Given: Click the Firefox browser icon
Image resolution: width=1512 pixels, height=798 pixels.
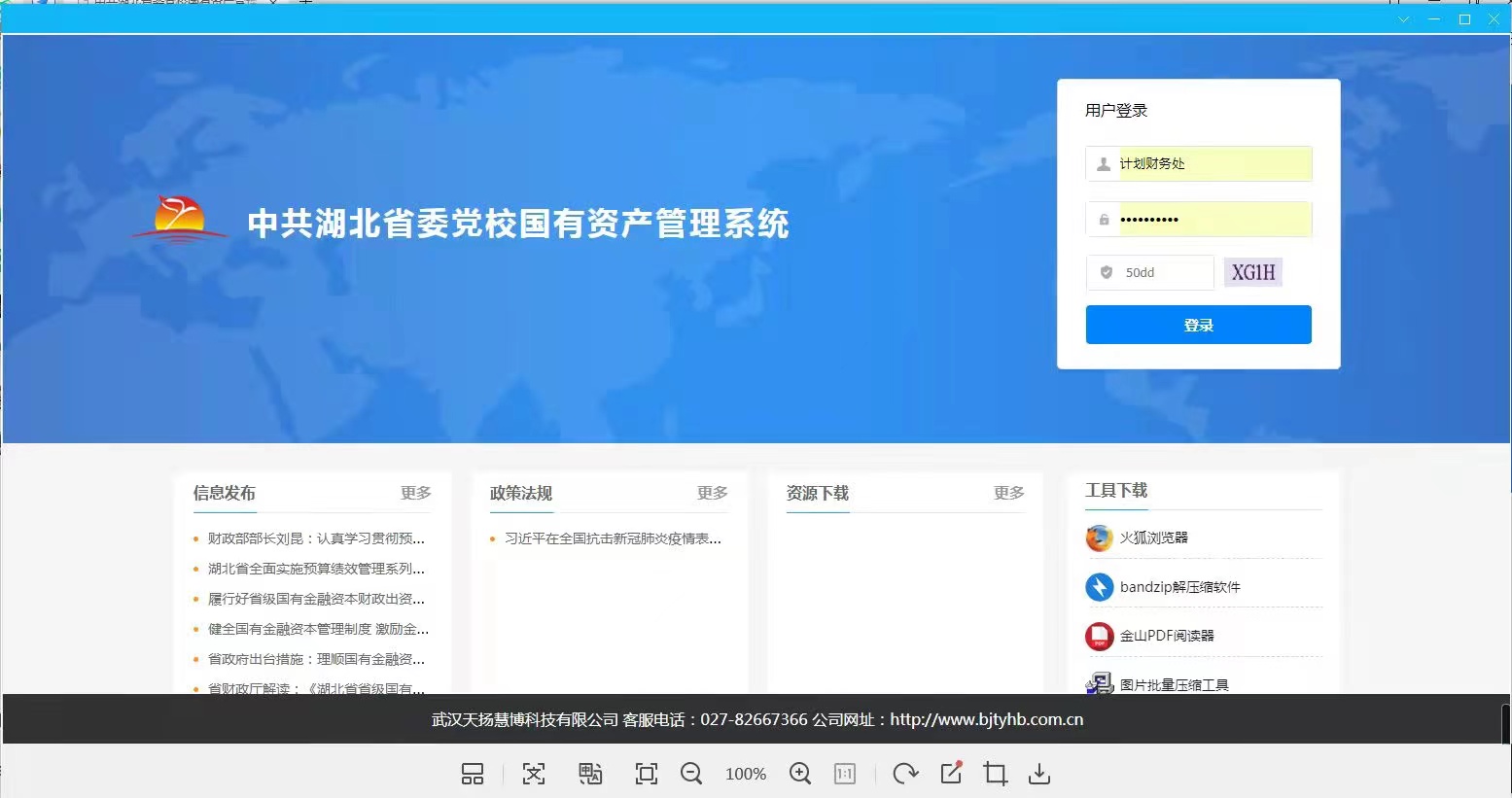Looking at the screenshot, I should [x=1099, y=538].
